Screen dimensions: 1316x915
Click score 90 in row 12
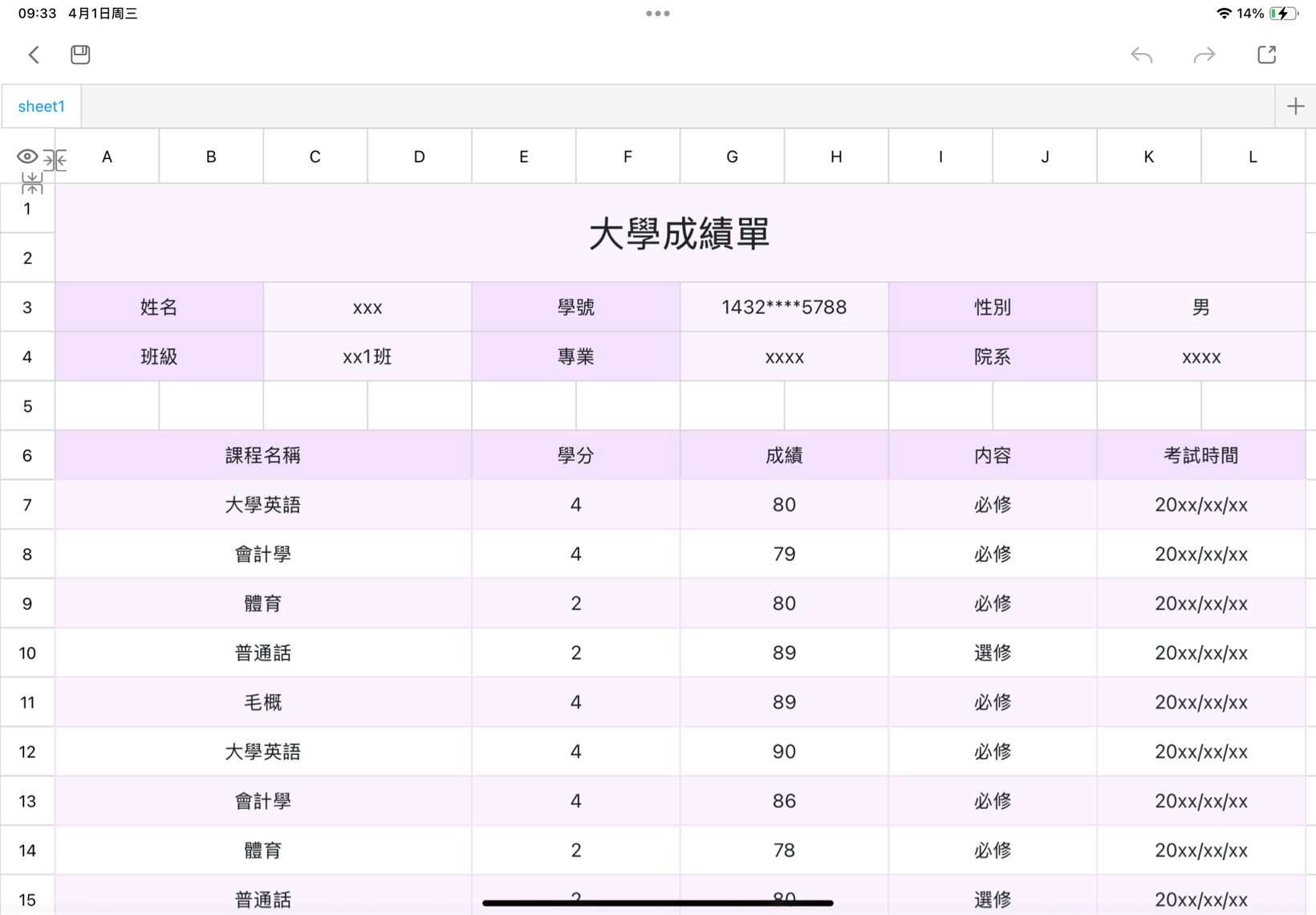pos(784,751)
